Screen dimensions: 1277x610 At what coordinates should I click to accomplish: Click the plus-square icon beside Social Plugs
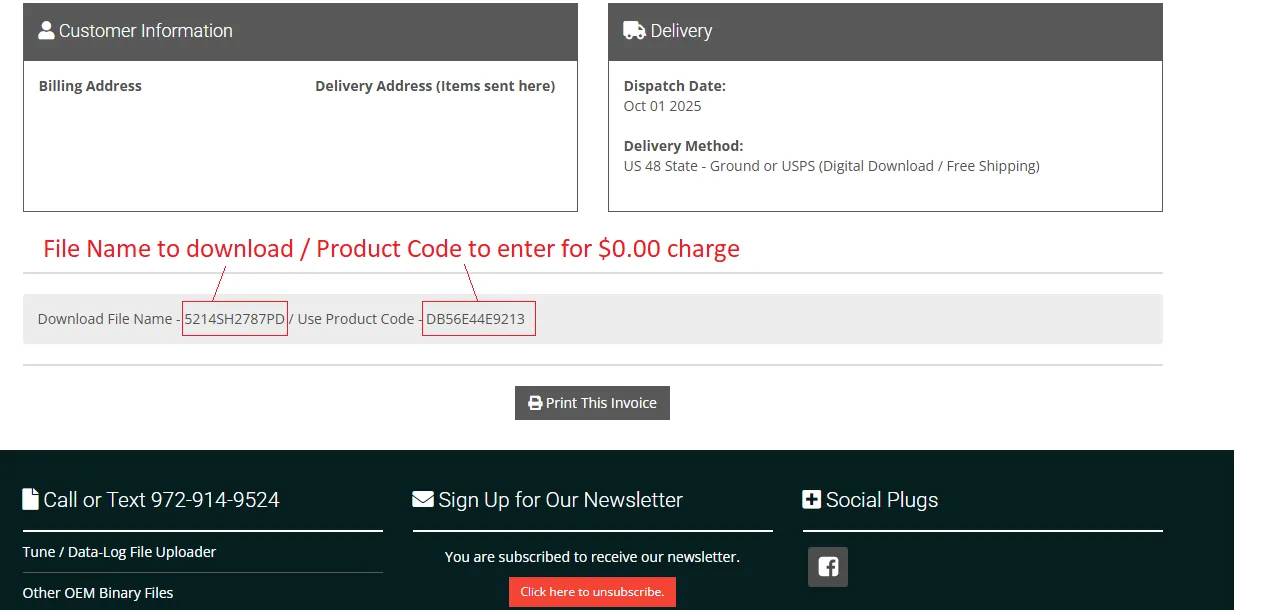coord(811,499)
